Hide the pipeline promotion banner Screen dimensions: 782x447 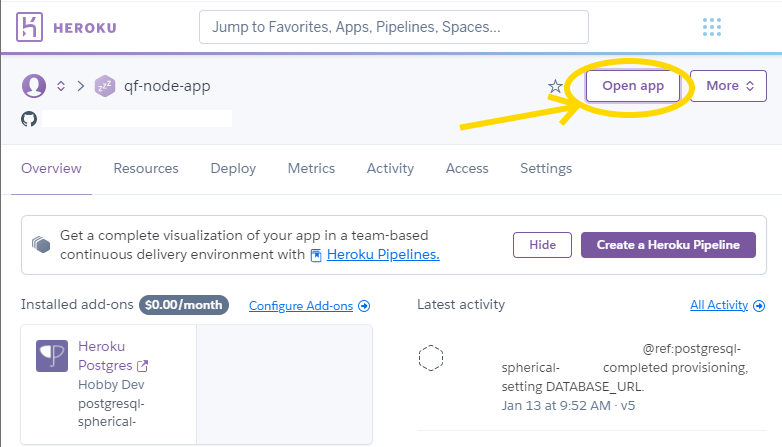(x=542, y=245)
